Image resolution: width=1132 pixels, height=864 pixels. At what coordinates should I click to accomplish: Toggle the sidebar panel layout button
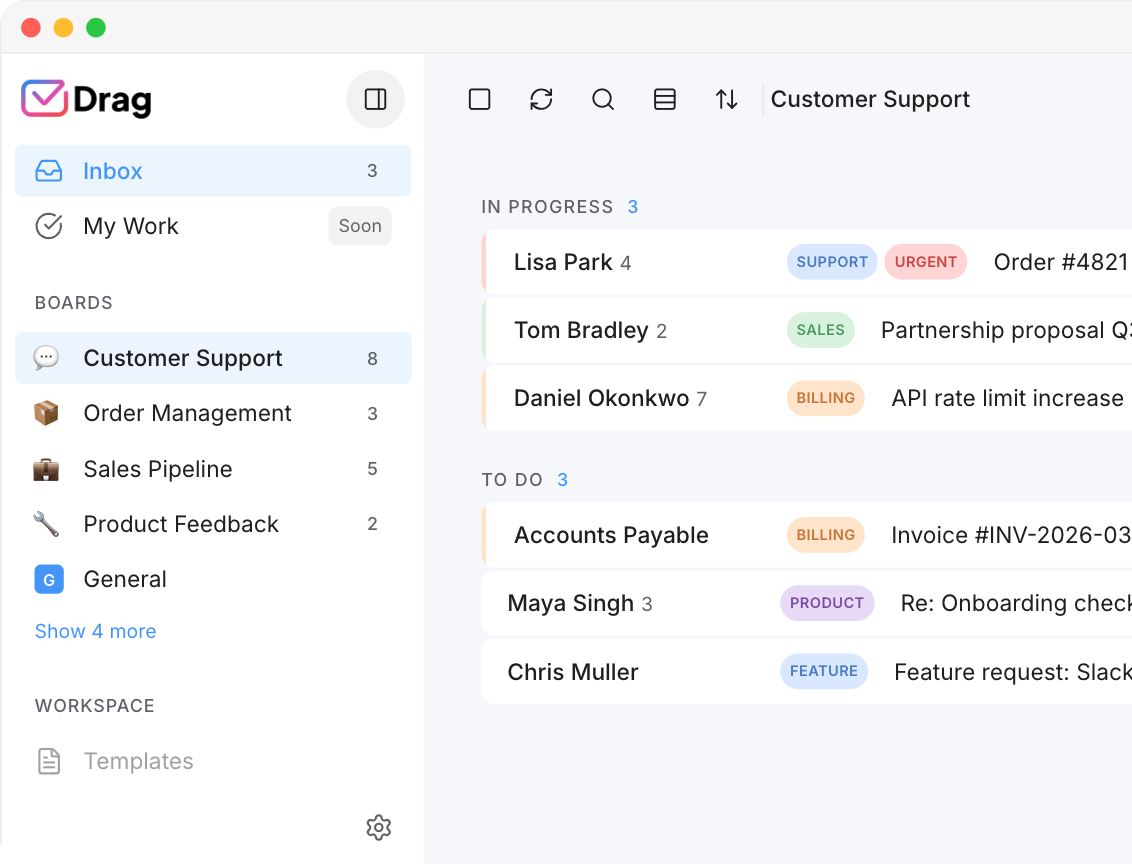point(375,99)
